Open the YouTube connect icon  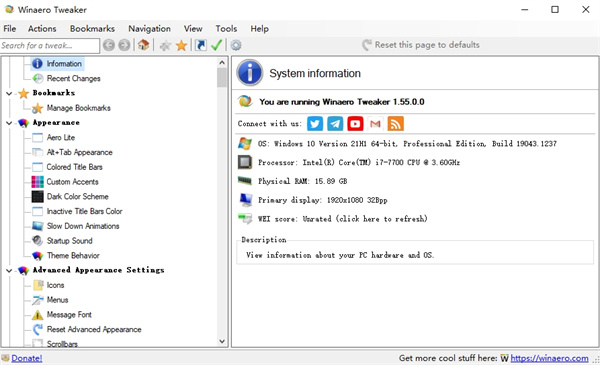point(355,124)
